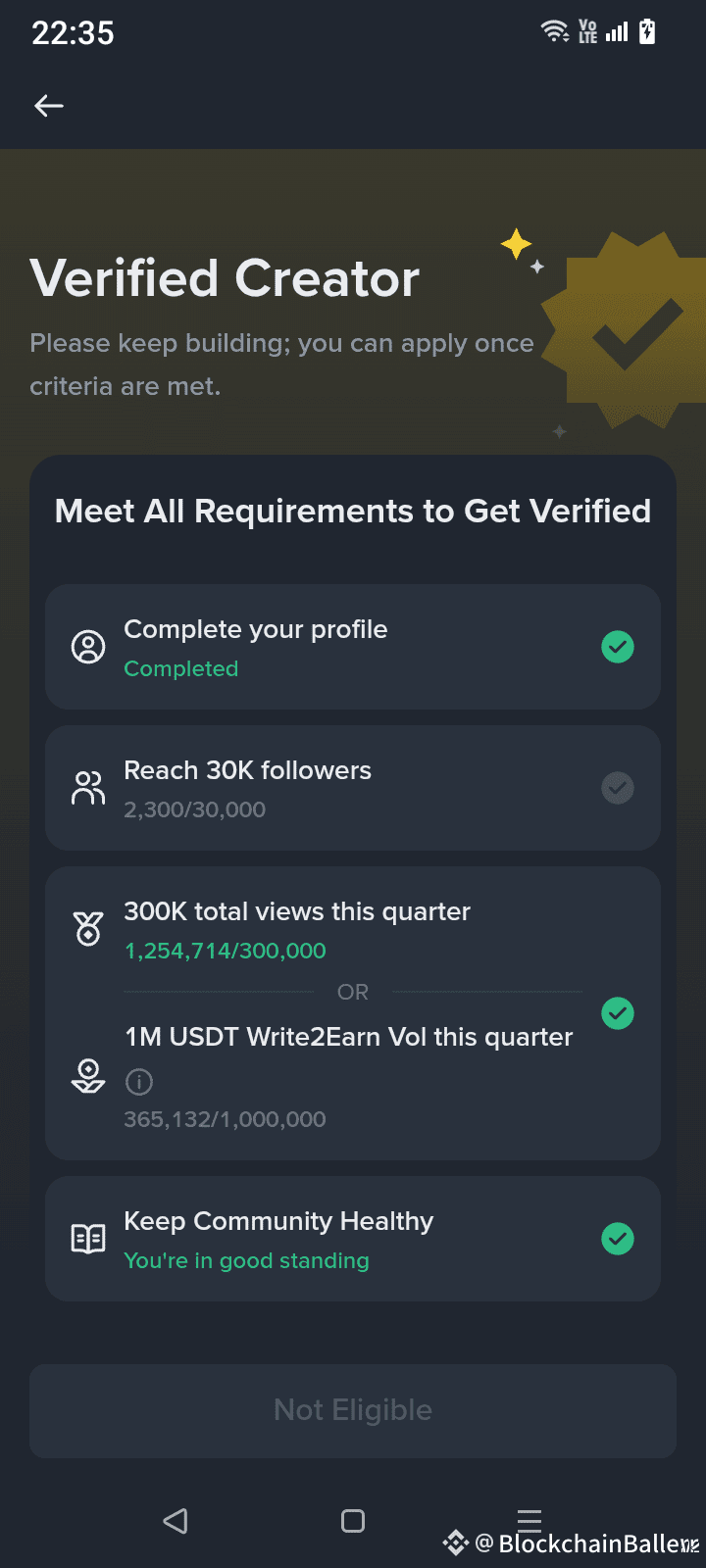Screen dimensions: 706x1568
Task: Tap the back arrow icon
Action: coord(49,106)
